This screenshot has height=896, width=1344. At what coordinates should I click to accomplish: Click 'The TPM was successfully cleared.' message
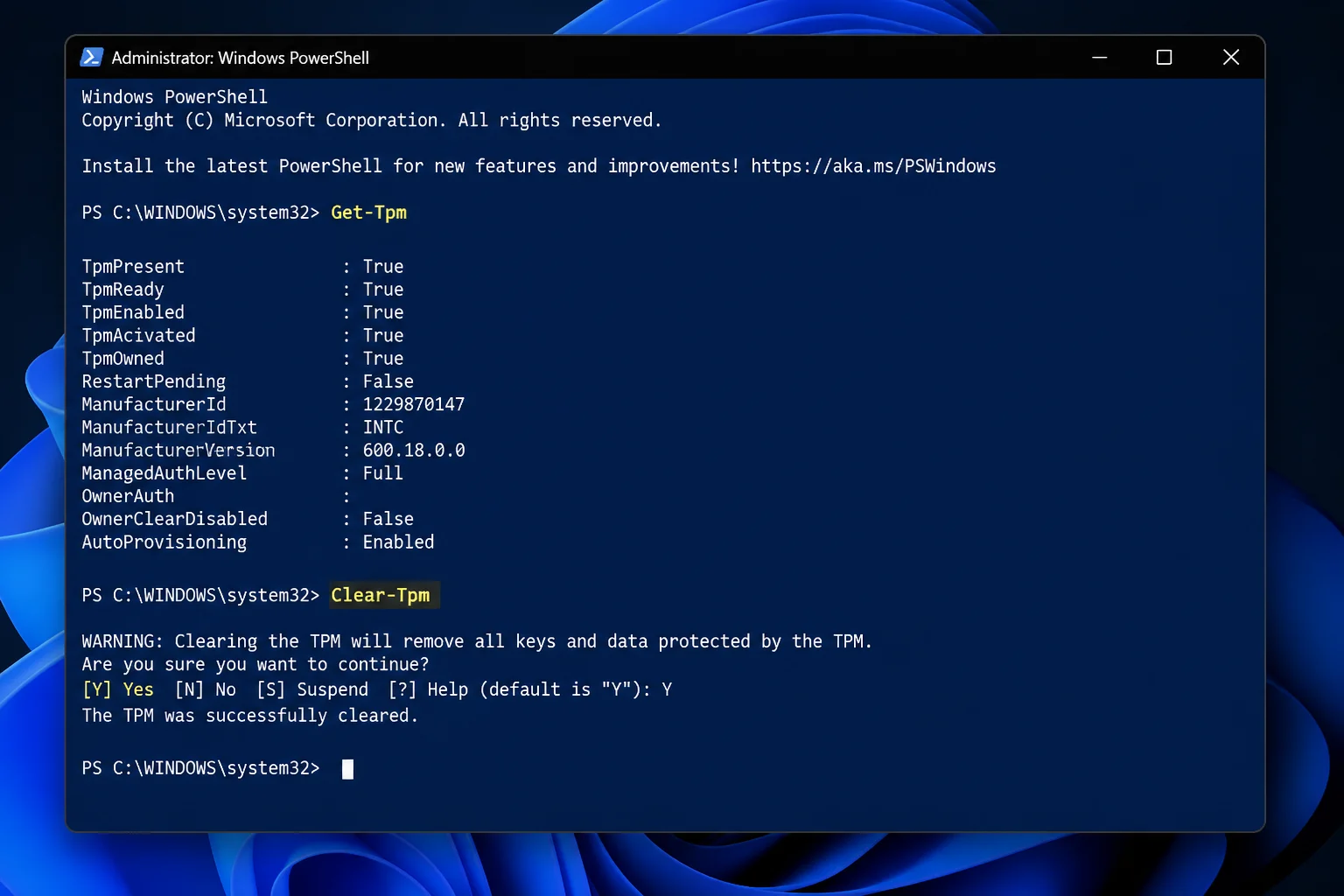tap(250, 716)
